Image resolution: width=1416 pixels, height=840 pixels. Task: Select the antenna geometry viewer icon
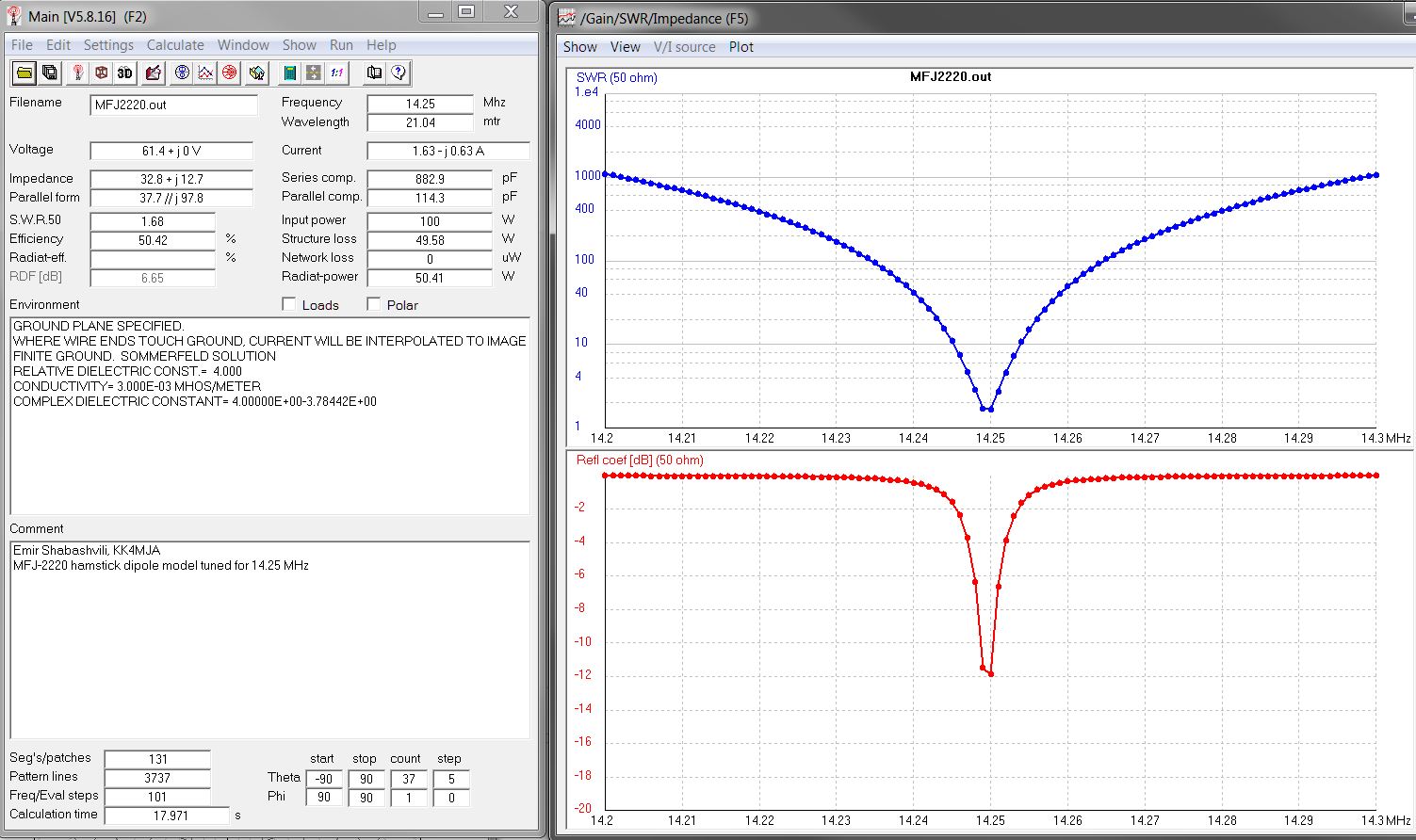tap(75, 73)
